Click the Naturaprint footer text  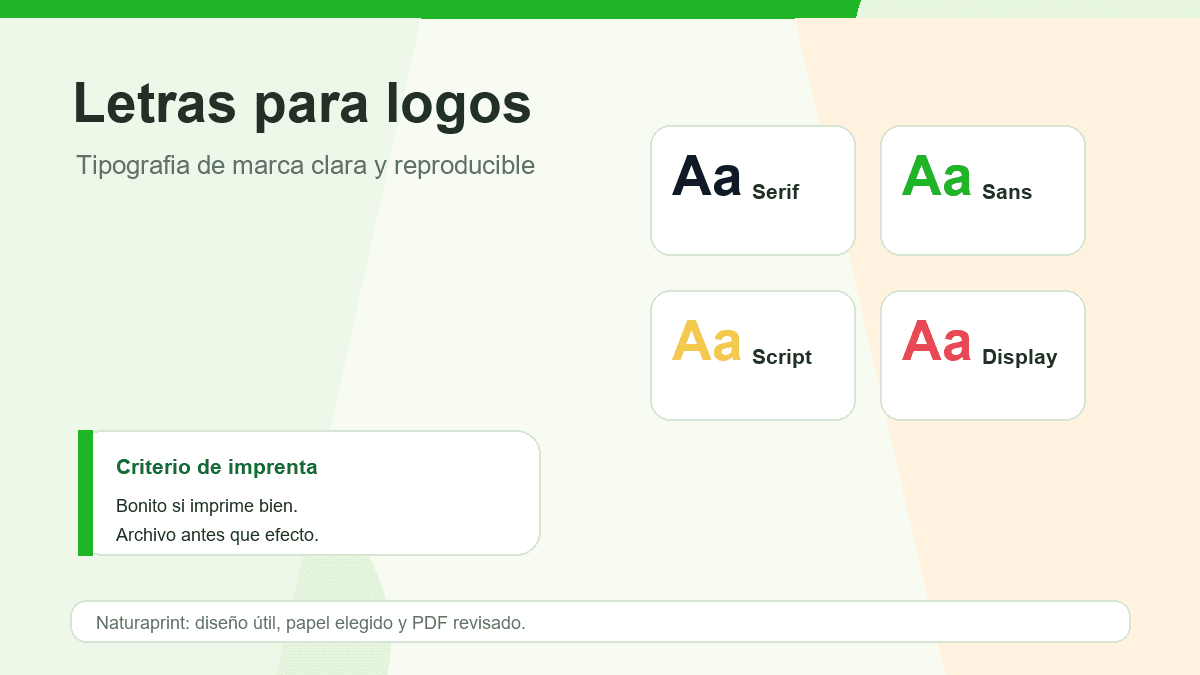point(310,623)
